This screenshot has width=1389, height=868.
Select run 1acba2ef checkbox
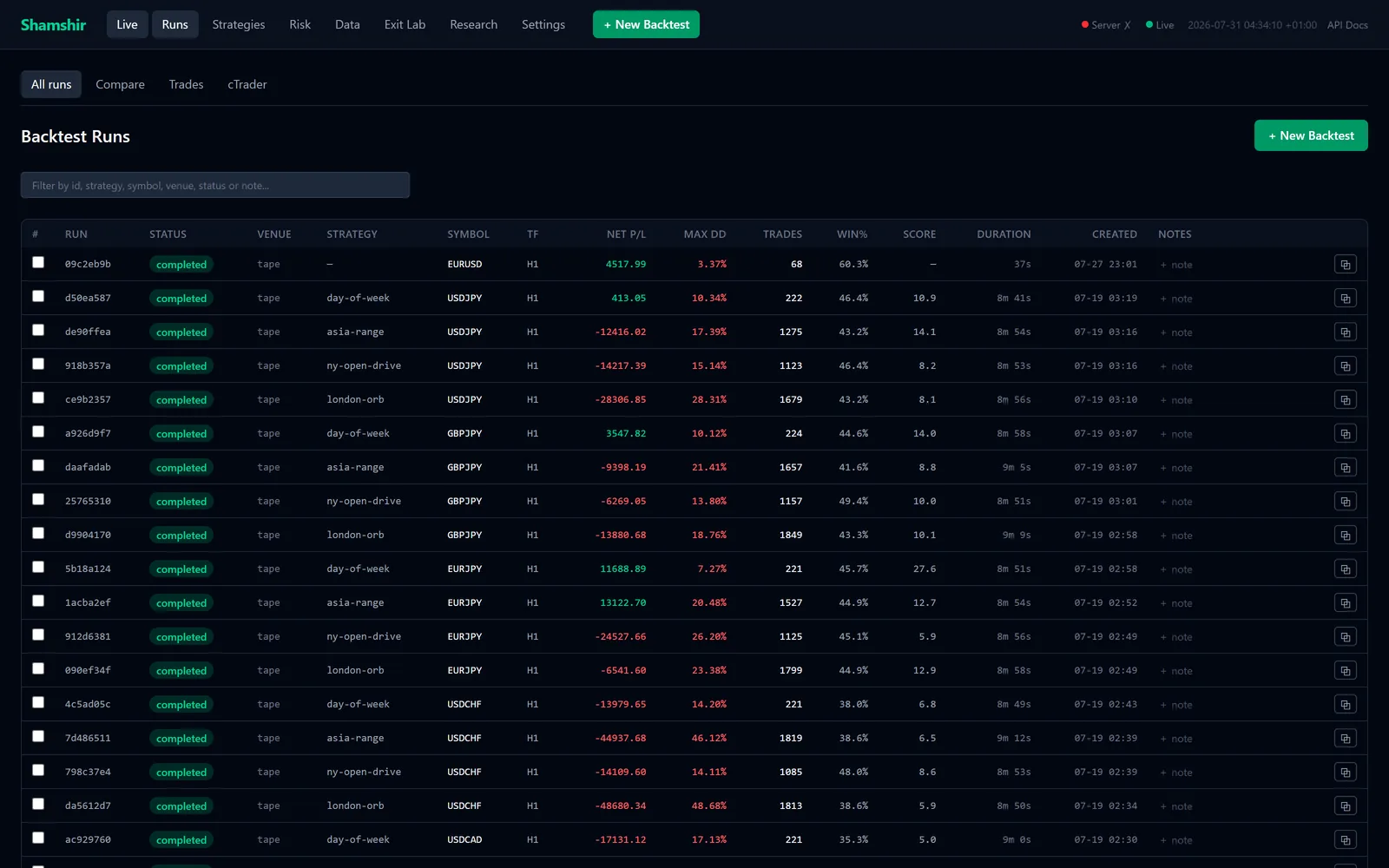tap(38, 601)
